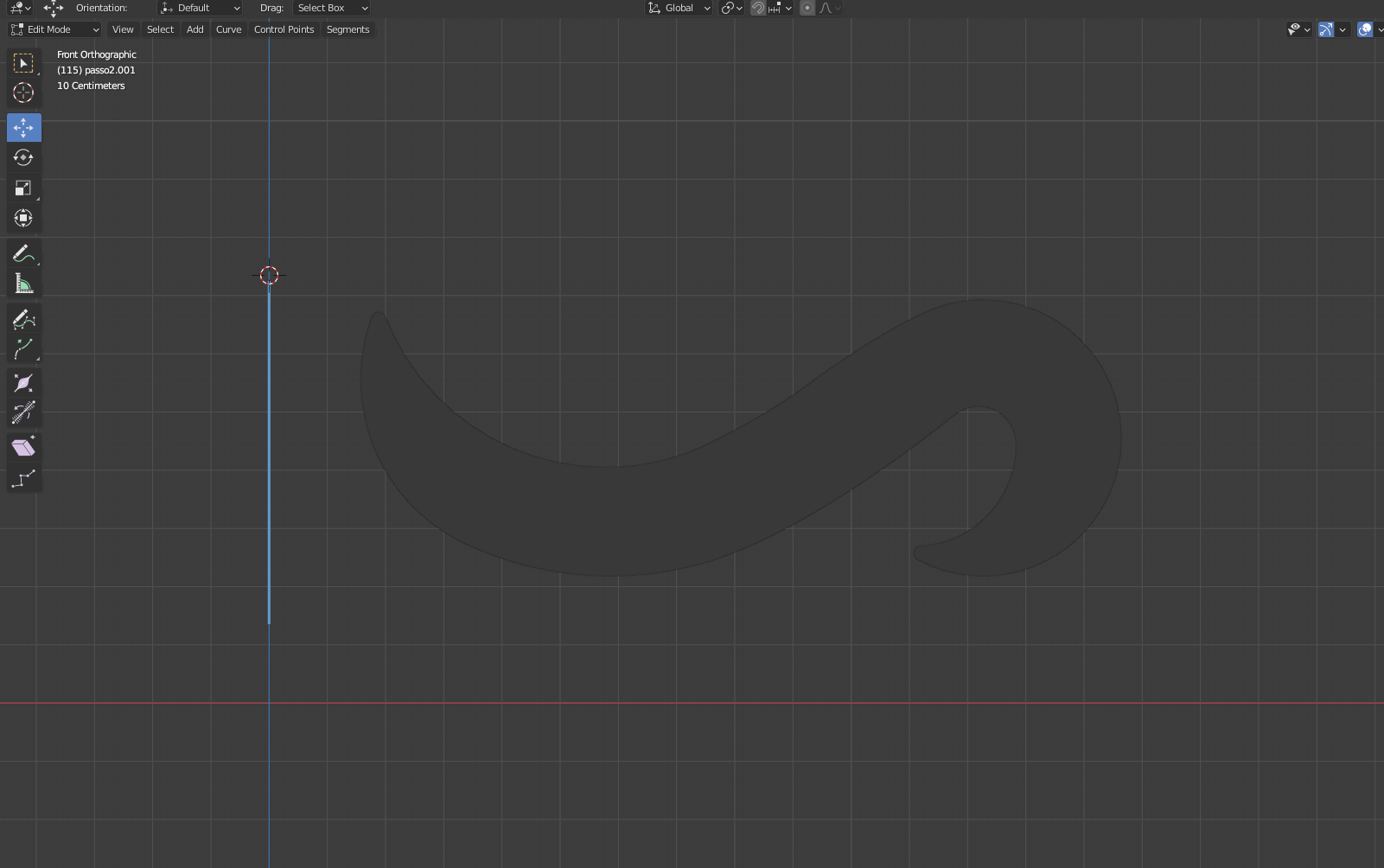Image resolution: width=1384 pixels, height=868 pixels.
Task: Click the move gizmo icon in tool header
Action: pos(54,8)
